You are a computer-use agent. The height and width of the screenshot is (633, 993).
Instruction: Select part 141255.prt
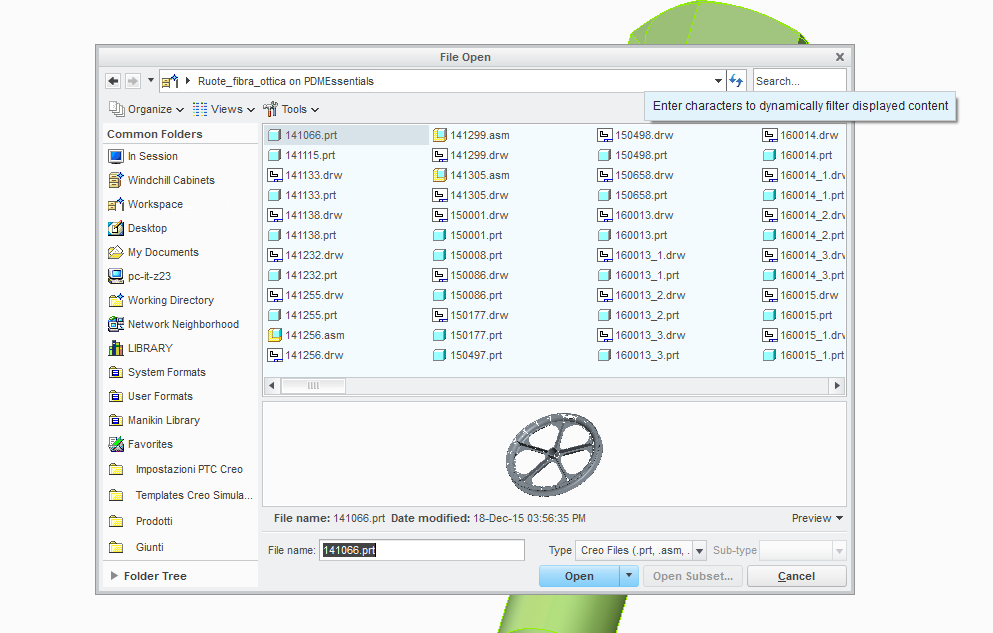pyautogui.click(x=302, y=315)
